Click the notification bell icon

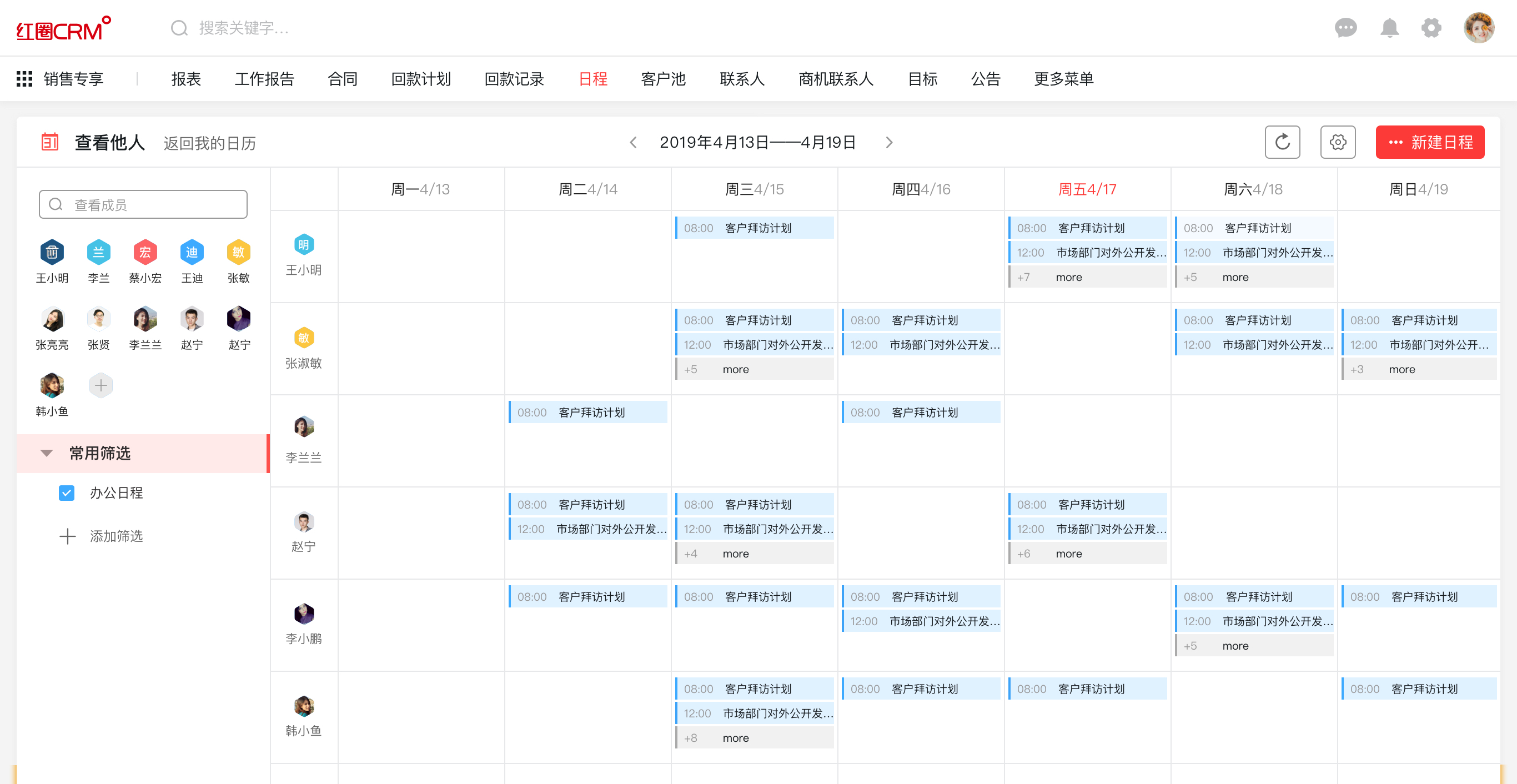[1389, 28]
